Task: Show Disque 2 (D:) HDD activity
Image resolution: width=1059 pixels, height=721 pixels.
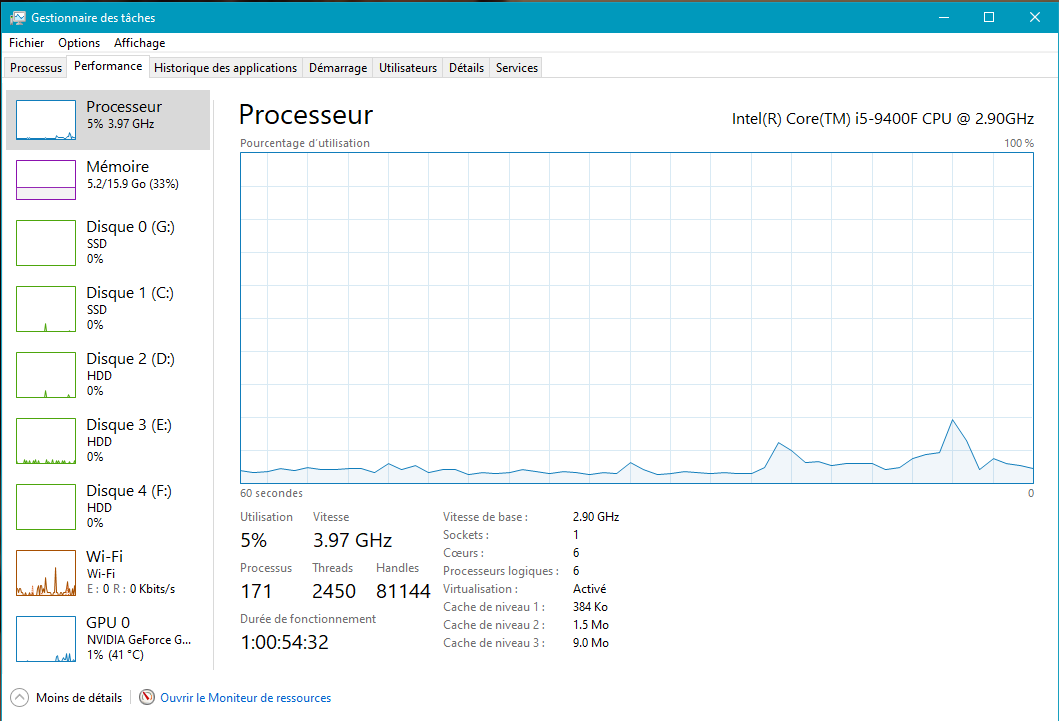Action: (x=46, y=375)
